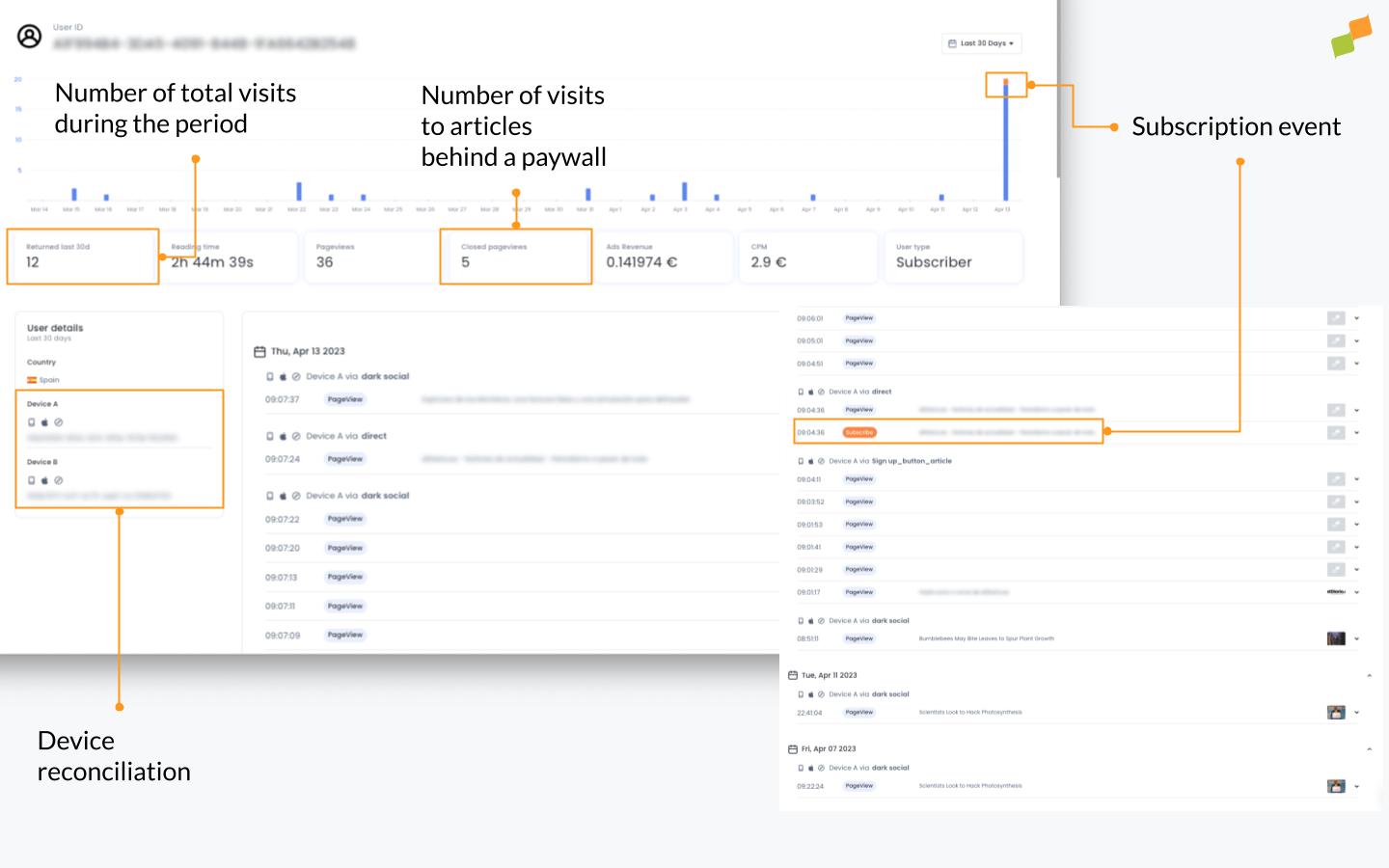Open the Closed pageviews metric card
The height and width of the screenshot is (868, 1389).
pos(515,257)
